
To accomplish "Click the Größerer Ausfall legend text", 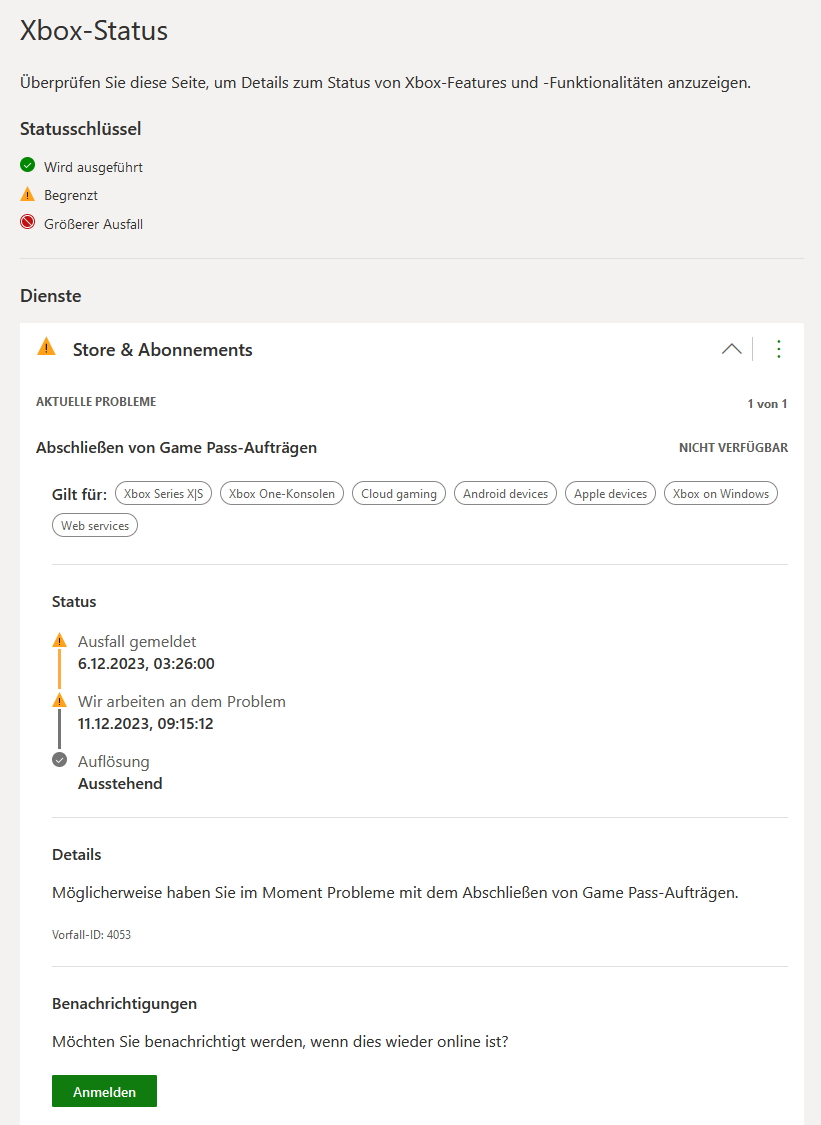I will pos(93,224).
